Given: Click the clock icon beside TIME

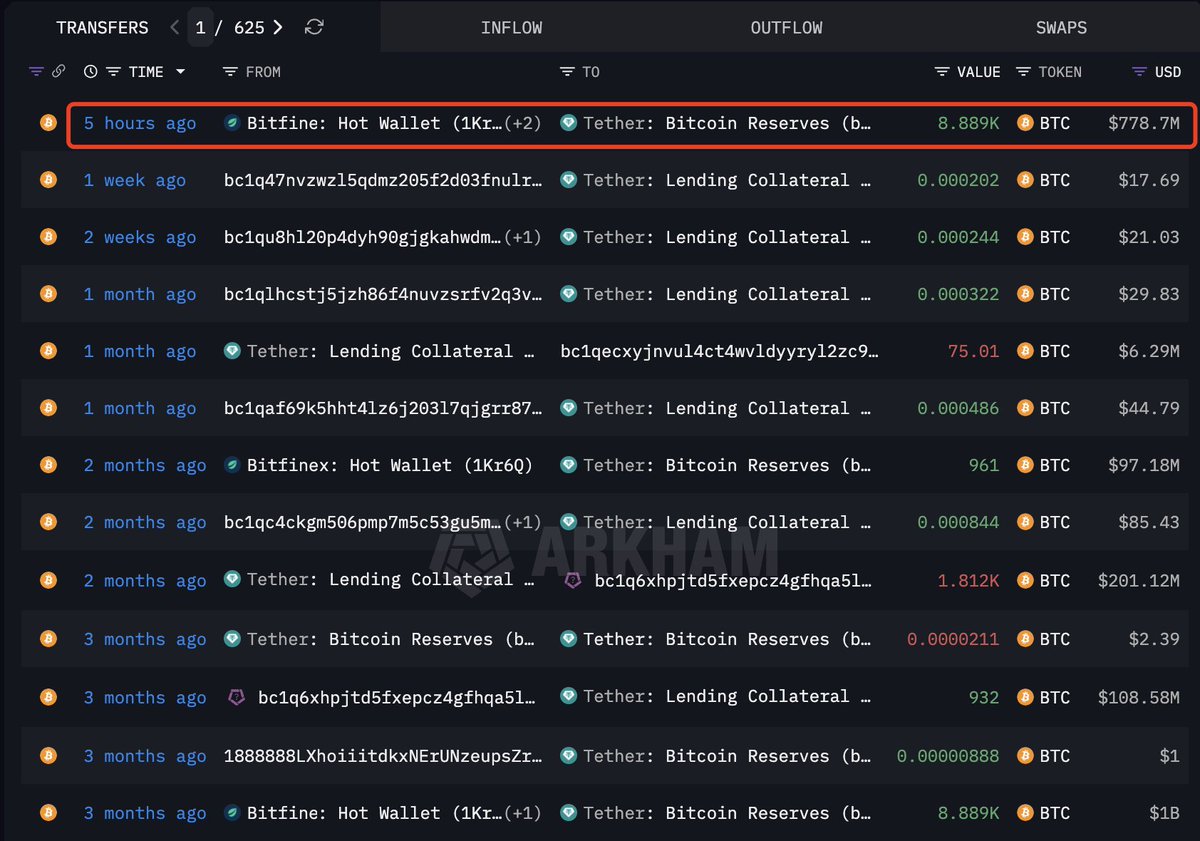Looking at the screenshot, I should (91, 72).
